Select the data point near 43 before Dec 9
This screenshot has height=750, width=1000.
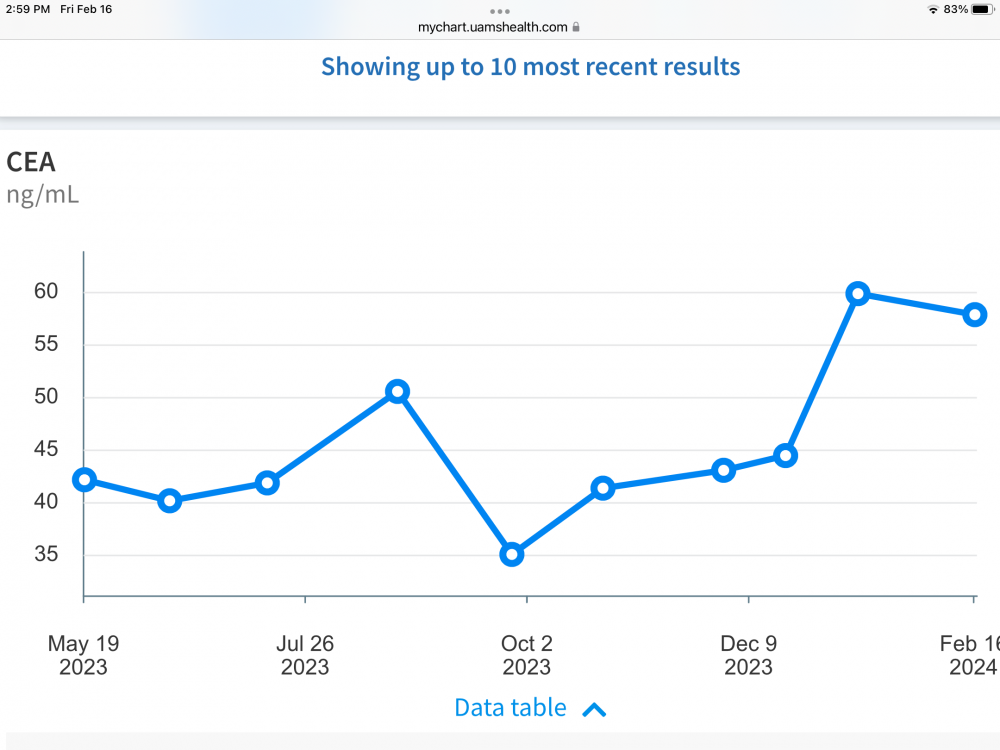(723, 471)
